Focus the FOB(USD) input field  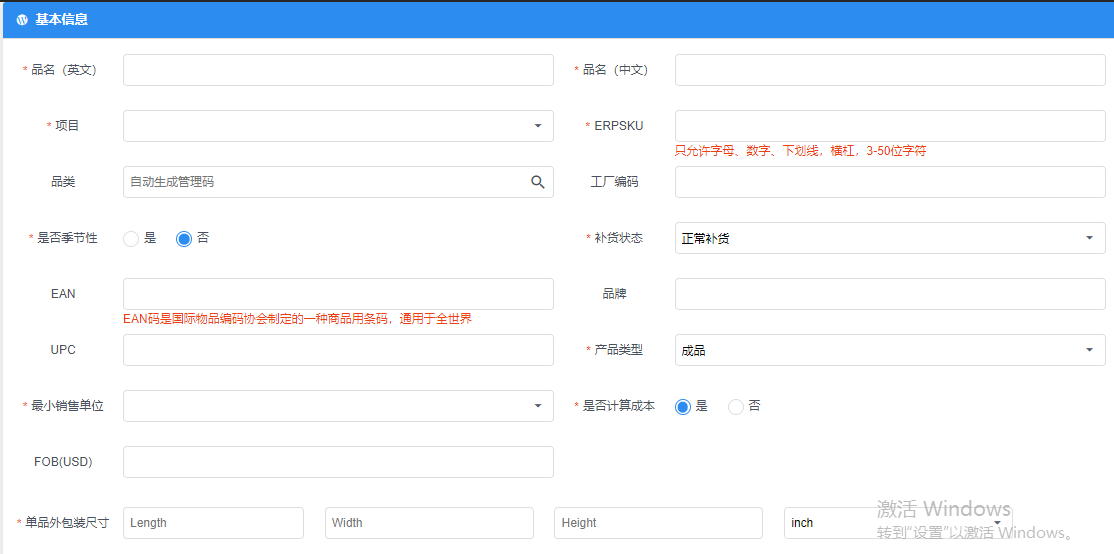(x=338, y=462)
